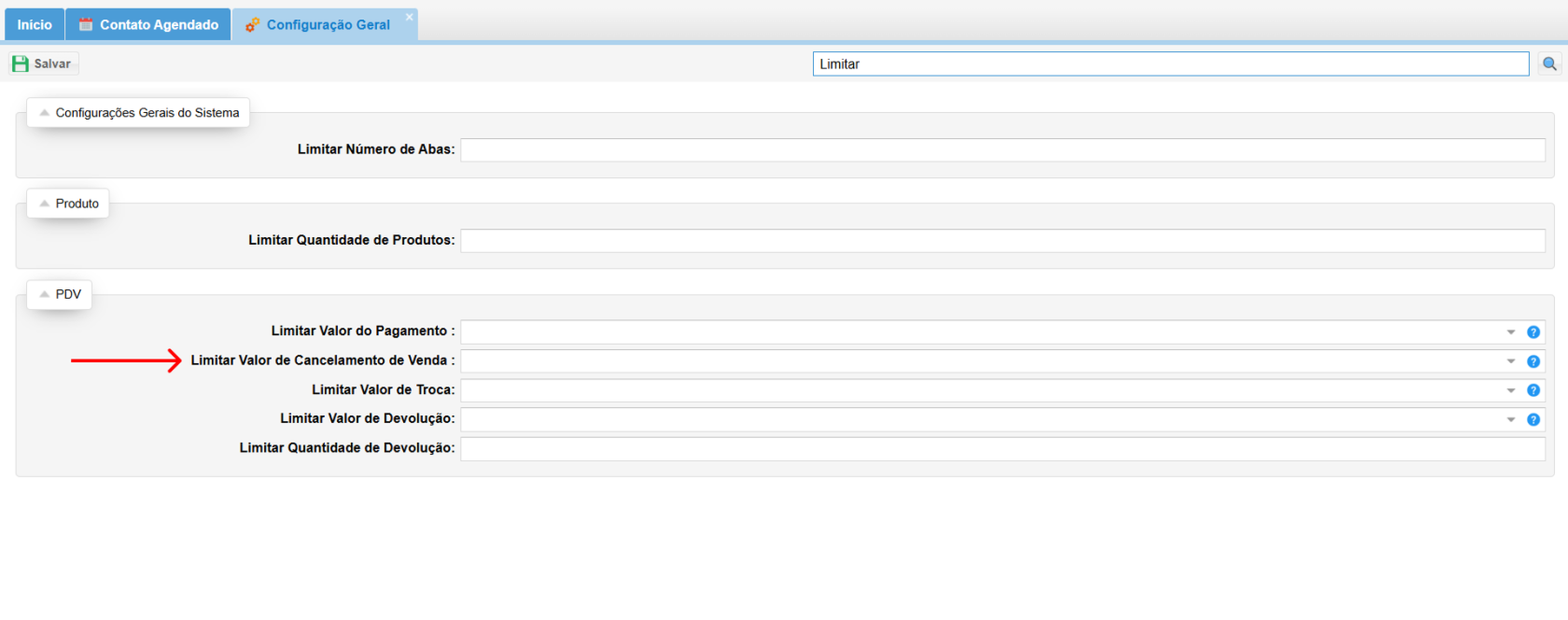
Task: Click help icon for Limitar Valor de Devolução
Action: [1533, 420]
